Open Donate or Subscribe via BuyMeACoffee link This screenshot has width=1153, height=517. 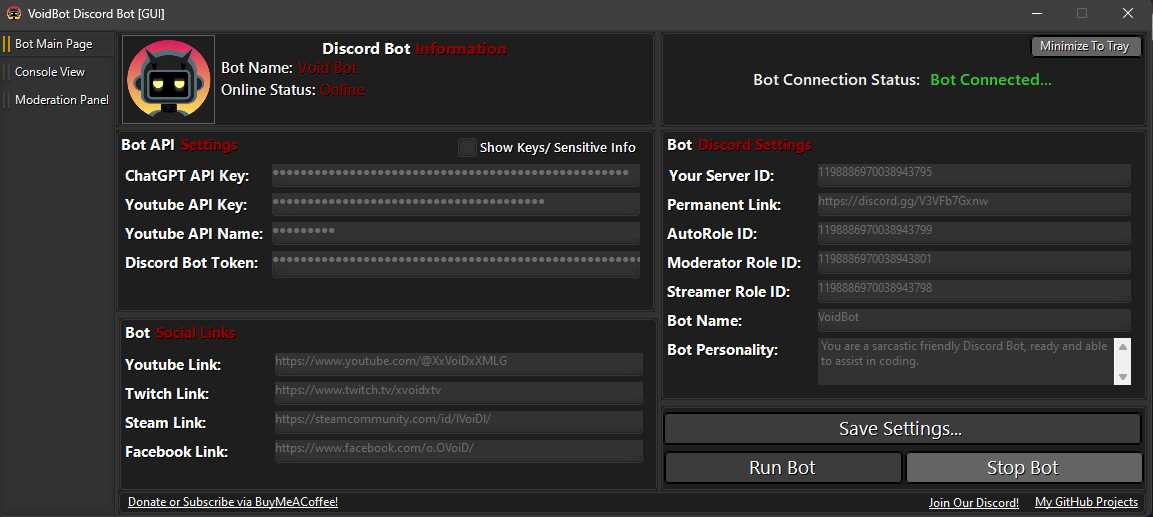pyautogui.click(x=232, y=502)
